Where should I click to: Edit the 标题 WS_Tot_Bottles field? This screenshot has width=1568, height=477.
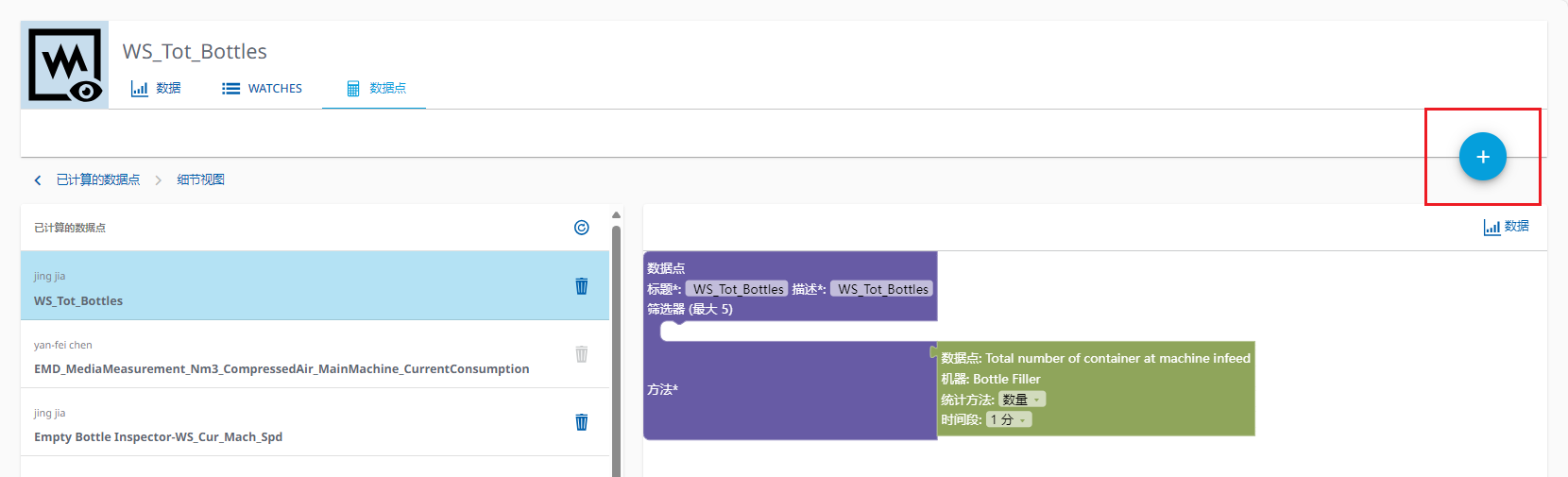(x=737, y=289)
